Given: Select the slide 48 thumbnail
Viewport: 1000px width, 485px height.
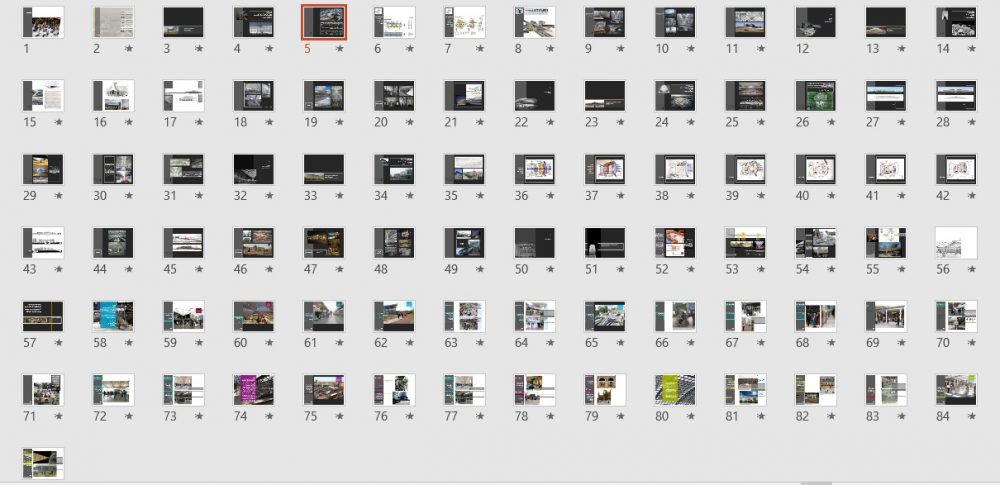Looking at the screenshot, I should tap(394, 243).
